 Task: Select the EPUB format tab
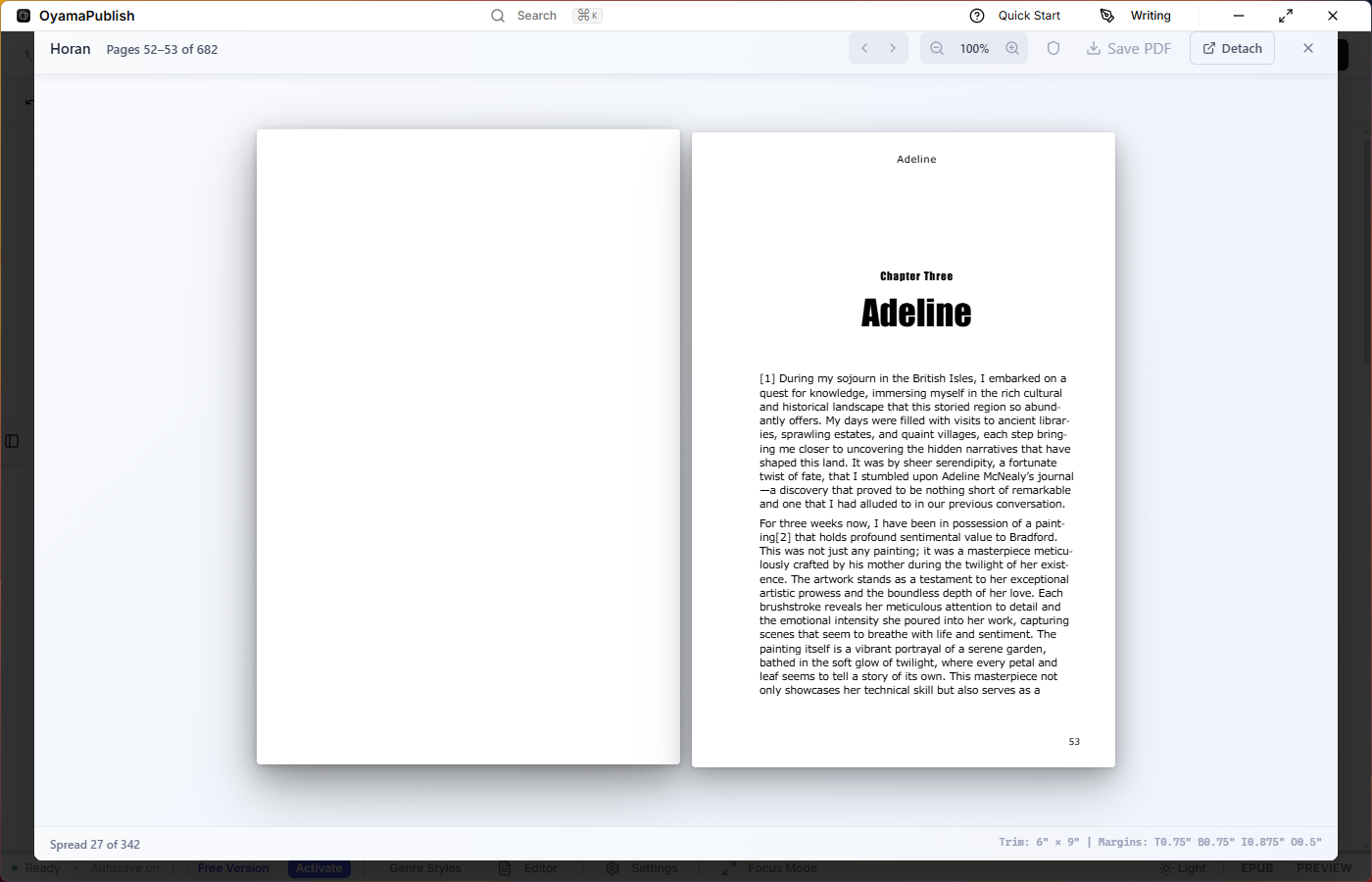(x=1256, y=867)
